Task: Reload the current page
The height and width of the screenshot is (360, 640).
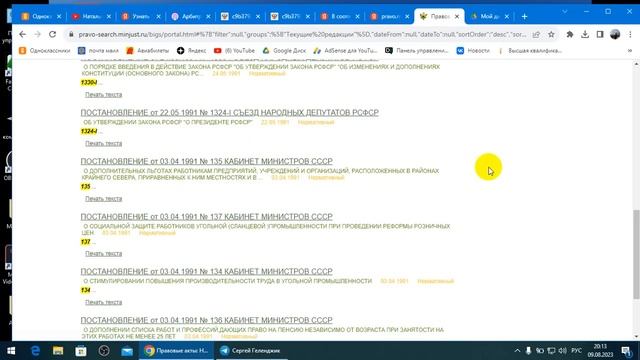Action: tap(53, 35)
